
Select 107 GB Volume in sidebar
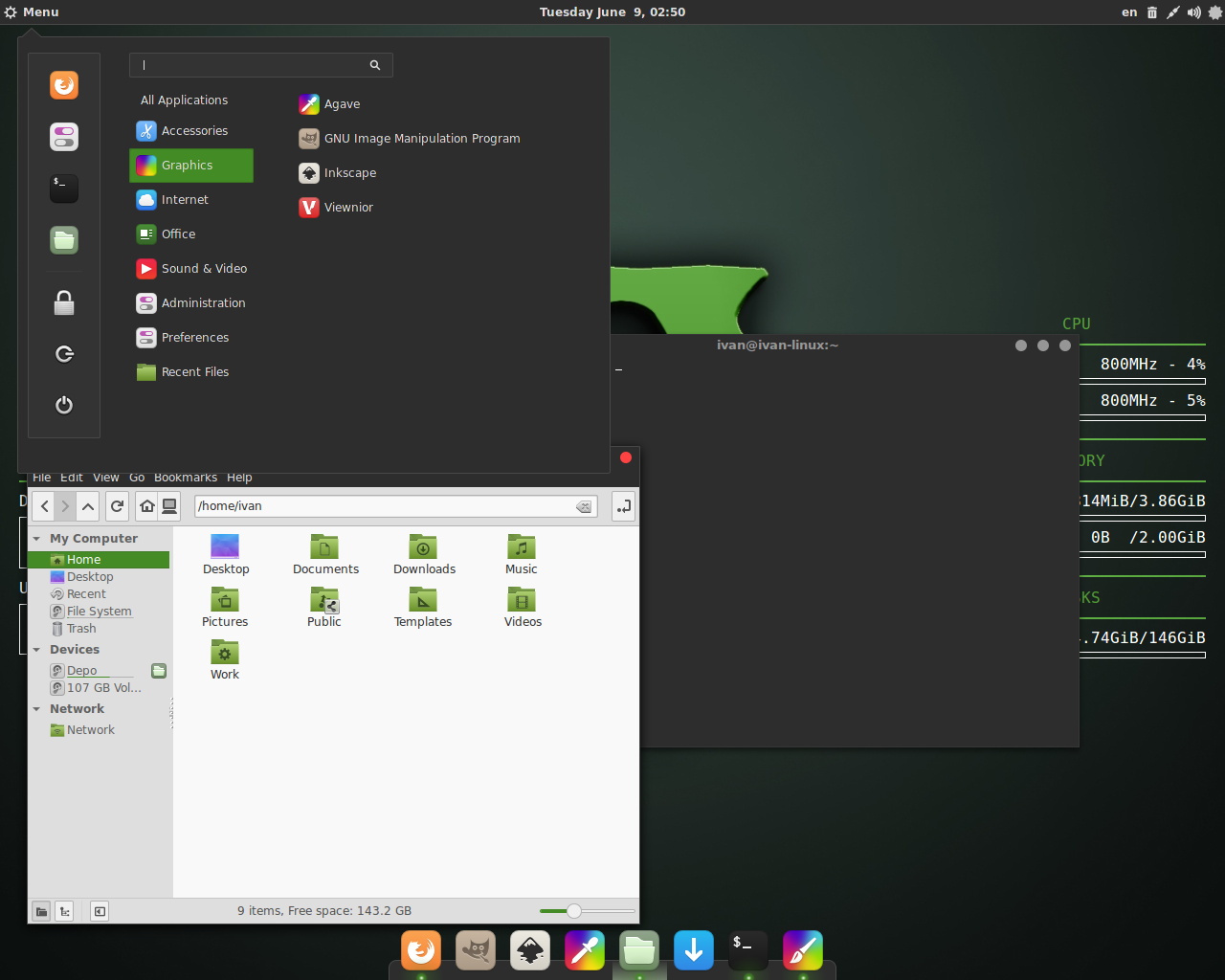96,688
